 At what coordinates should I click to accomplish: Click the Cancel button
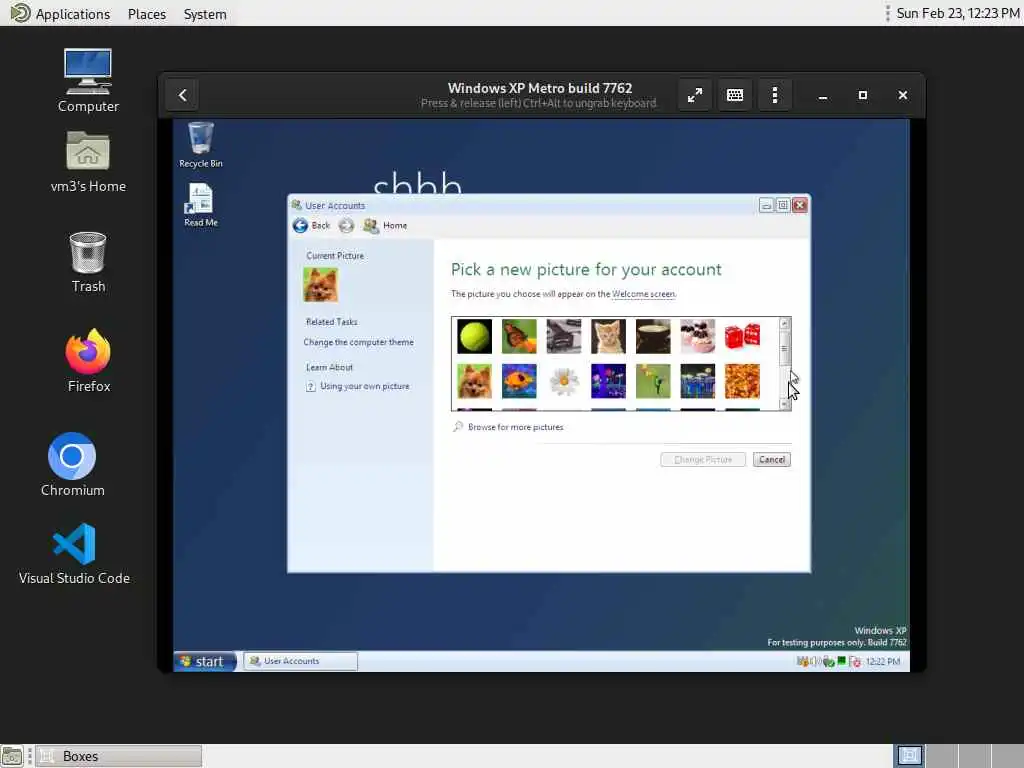tap(771, 460)
